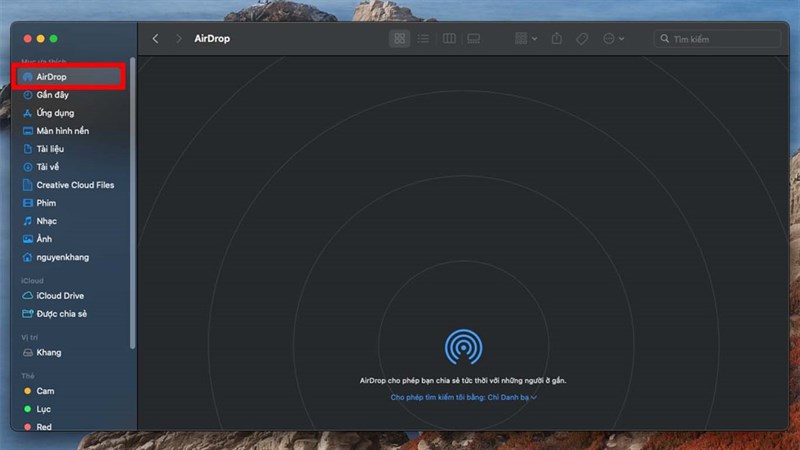Screen dimensions: 800x450
Task: Click the Tags toolbar icon
Action: click(x=582, y=39)
